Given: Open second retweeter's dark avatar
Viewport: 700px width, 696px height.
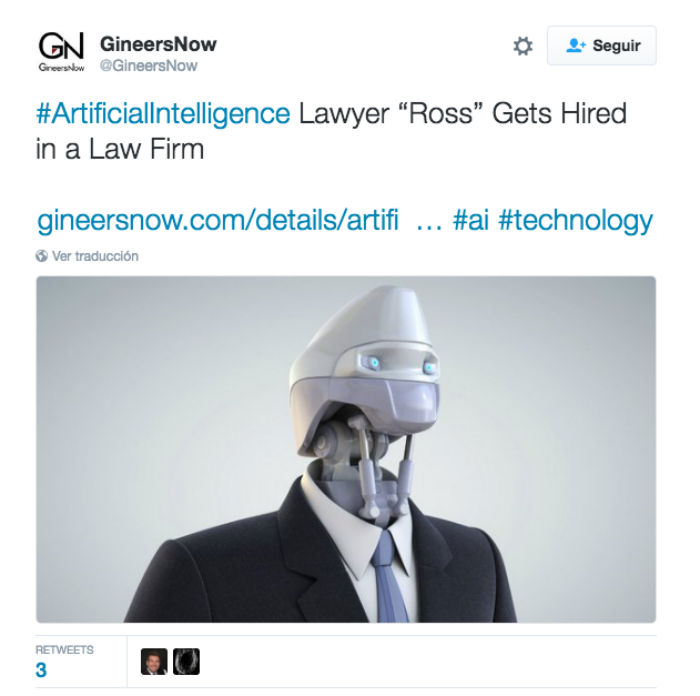Looking at the screenshot, I should click(x=186, y=662).
